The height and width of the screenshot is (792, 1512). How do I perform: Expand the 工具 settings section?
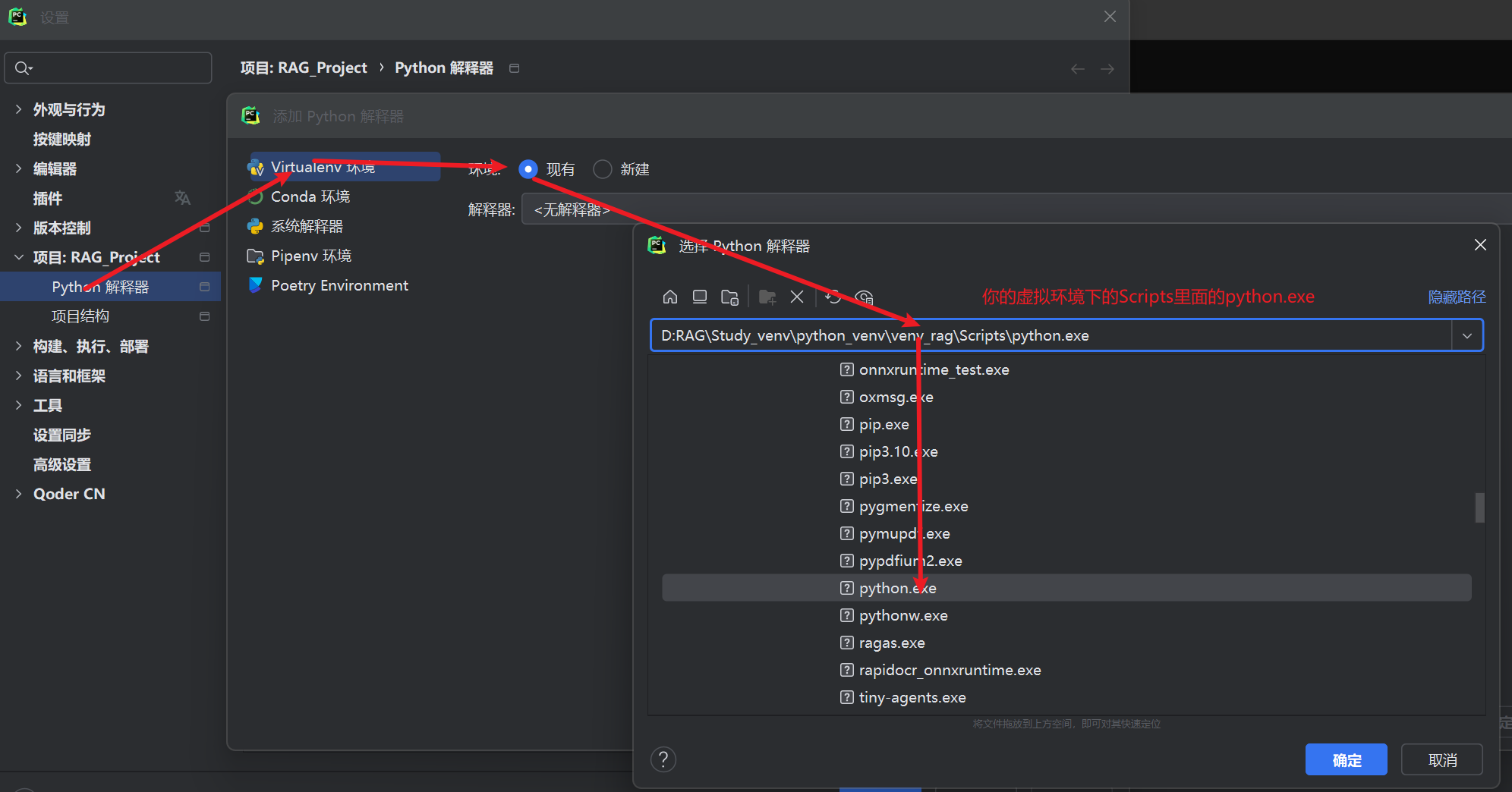pos(18,405)
